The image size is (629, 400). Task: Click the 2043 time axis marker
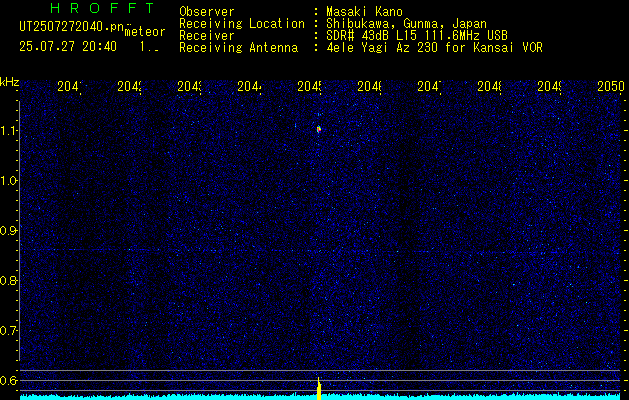coord(189,86)
